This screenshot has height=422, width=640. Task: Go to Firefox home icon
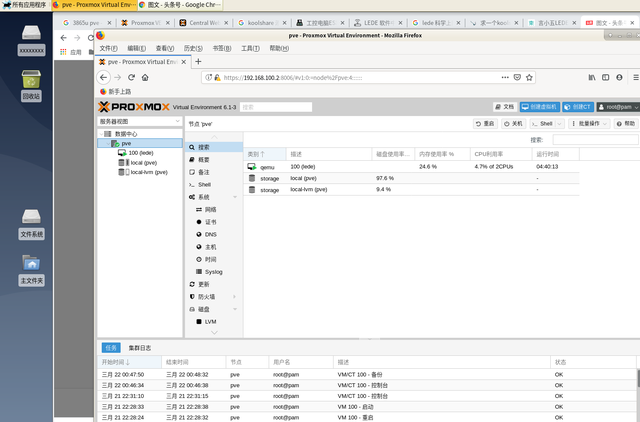[145, 77]
